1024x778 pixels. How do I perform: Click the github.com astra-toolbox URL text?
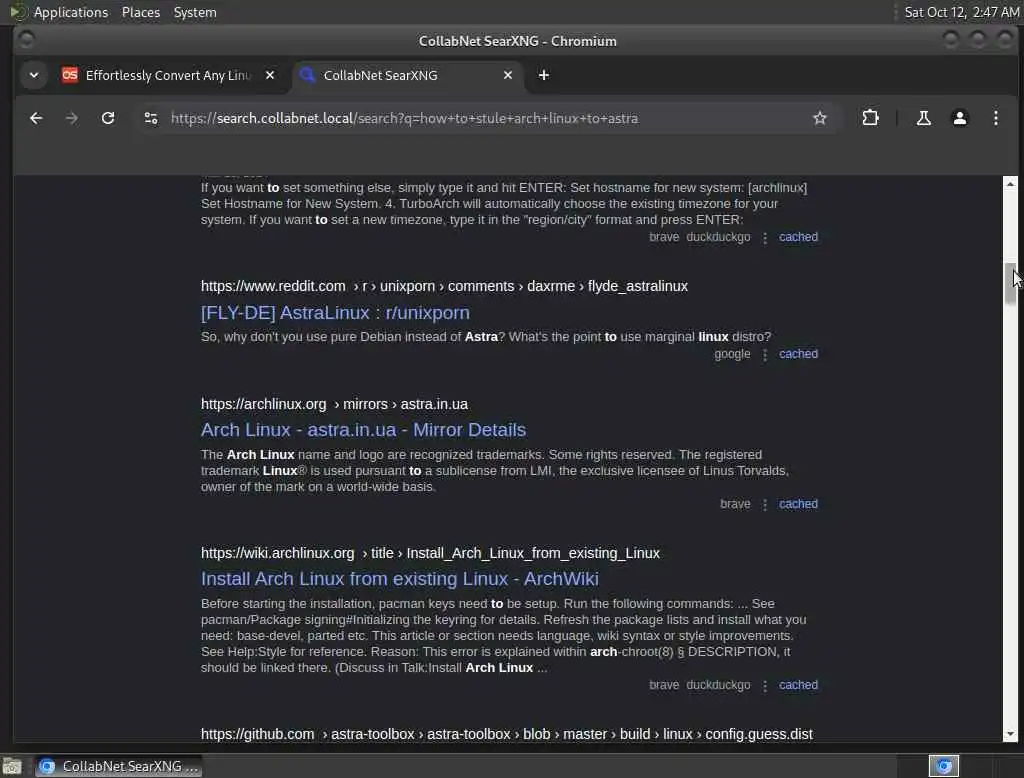506,734
